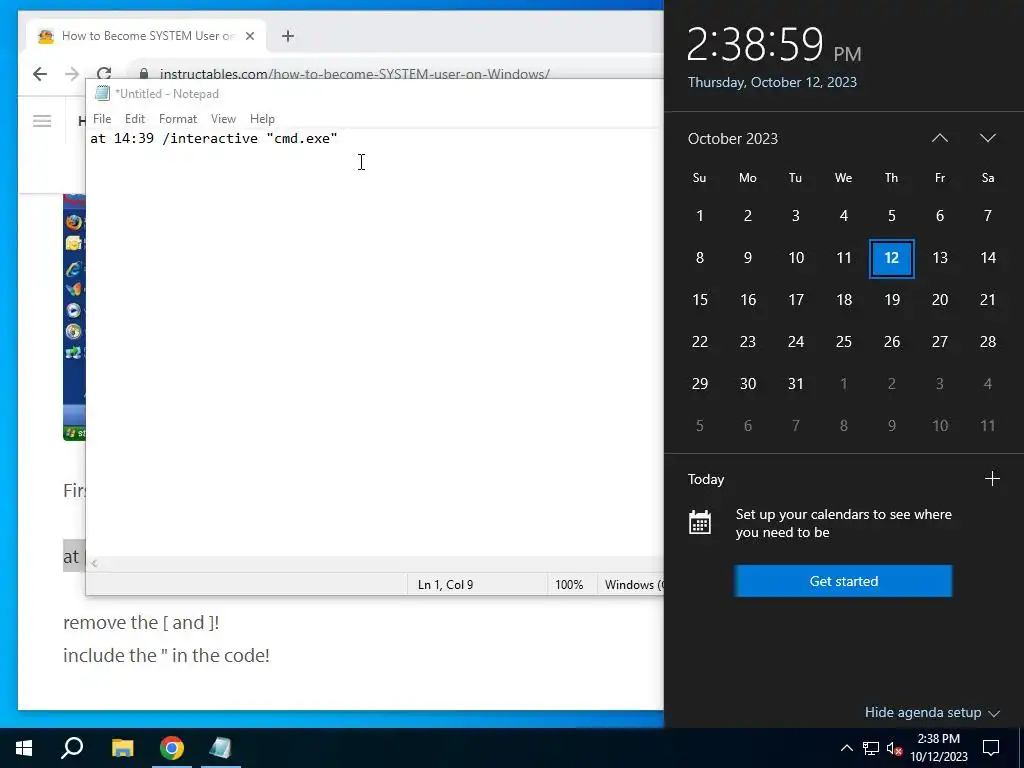Show hidden system tray icons
This screenshot has width=1024, height=768.
coord(846,748)
